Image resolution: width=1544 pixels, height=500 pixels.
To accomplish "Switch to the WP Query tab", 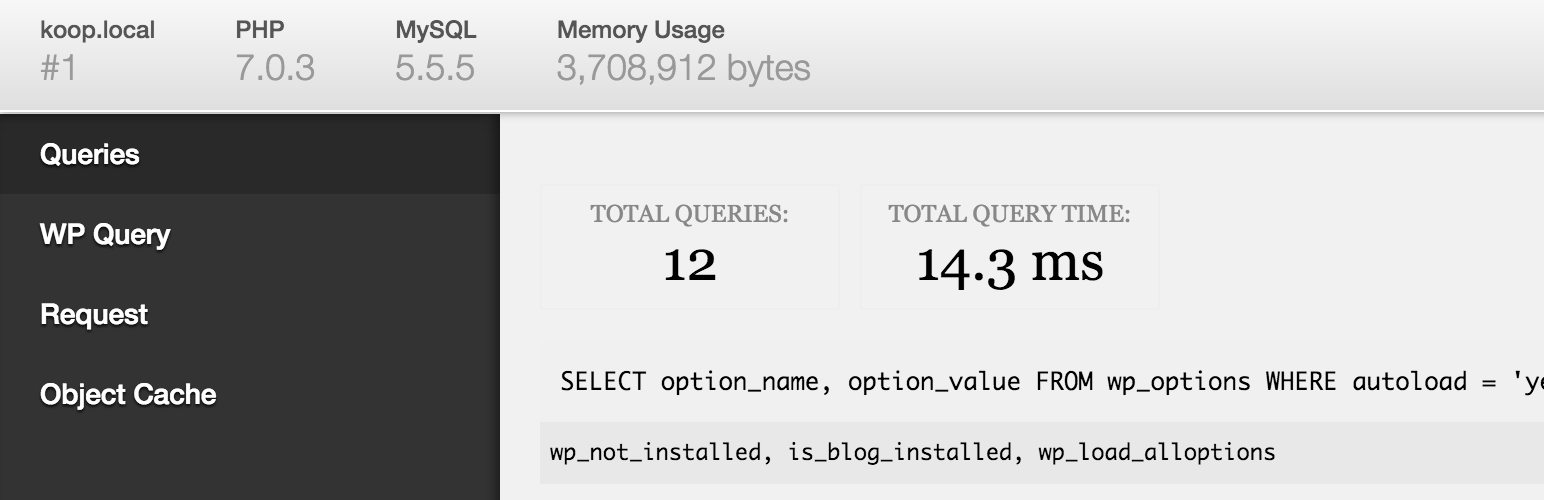I will pyautogui.click(x=105, y=235).
